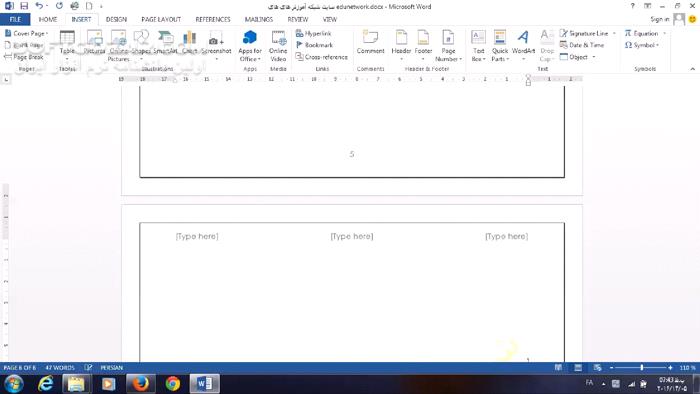Switch to the VIEW tab
Viewport: 700px width, 394px height.
[x=329, y=20]
